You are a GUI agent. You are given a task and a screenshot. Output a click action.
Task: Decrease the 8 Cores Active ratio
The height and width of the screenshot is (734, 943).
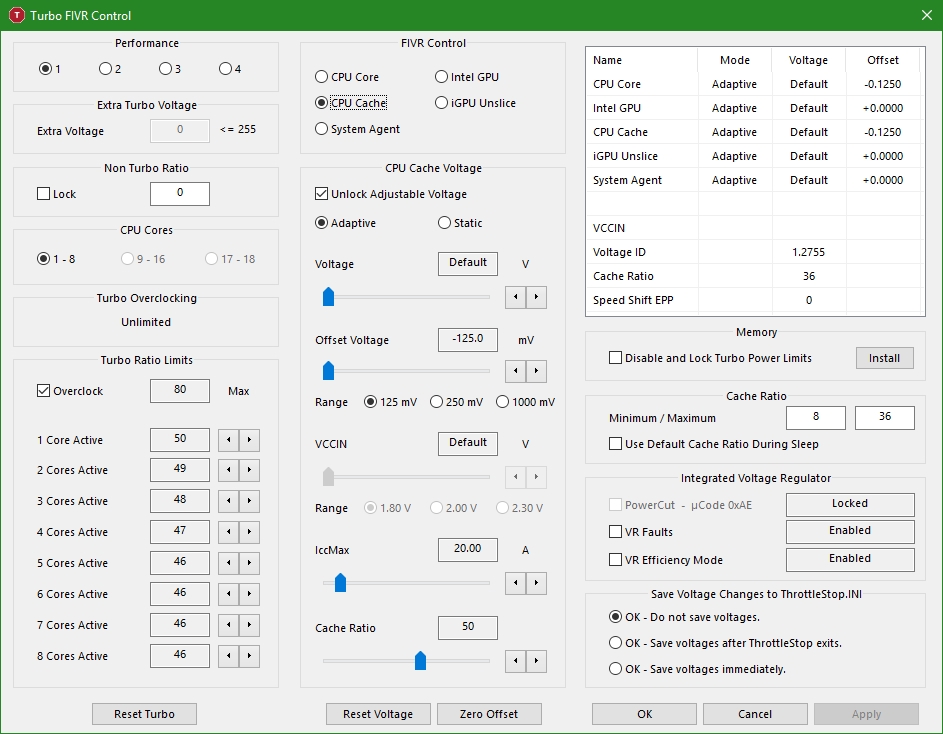229,656
